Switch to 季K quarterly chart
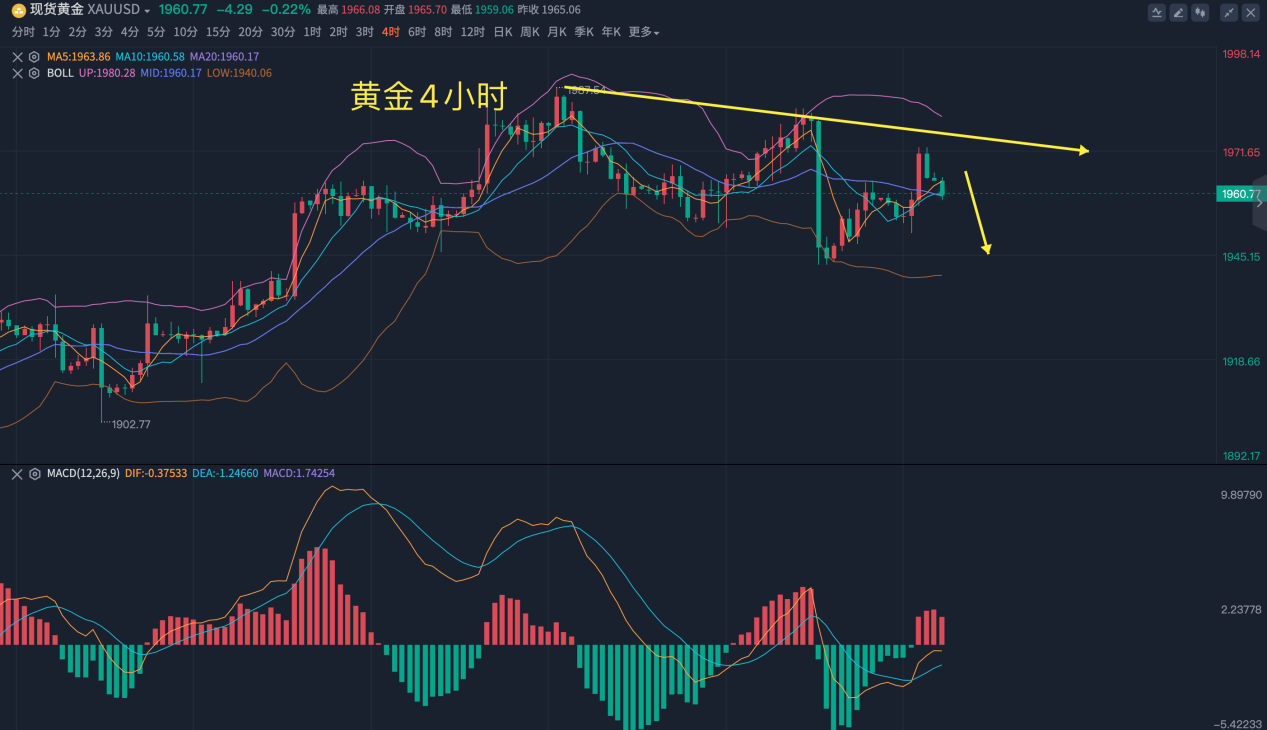 pos(584,32)
